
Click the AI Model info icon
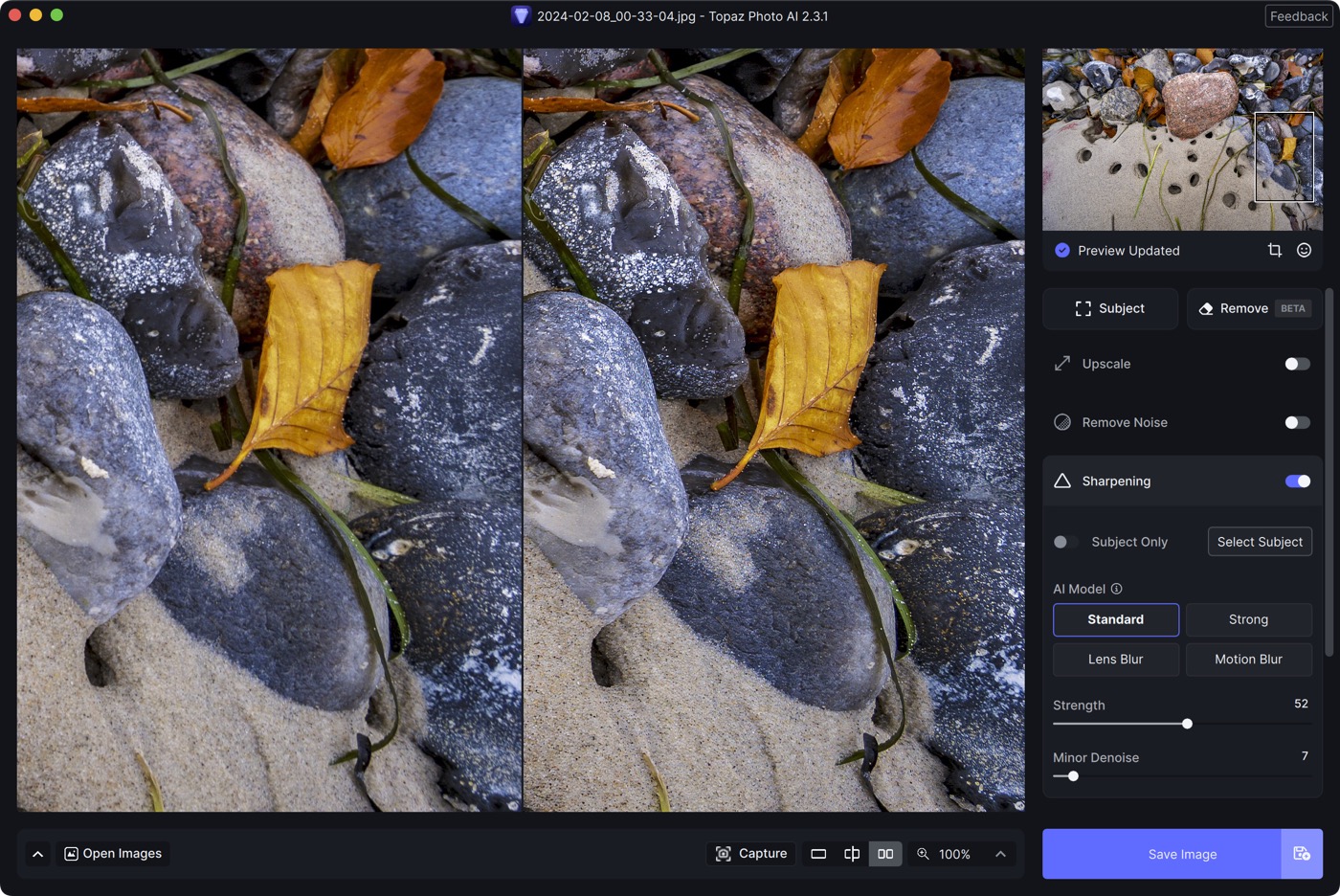pyautogui.click(x=1116, y=589)
